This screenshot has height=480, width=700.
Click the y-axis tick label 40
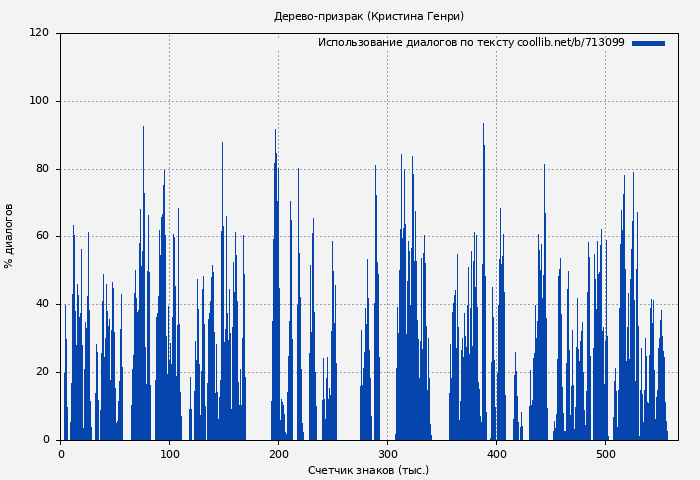[x=42, y=304]
